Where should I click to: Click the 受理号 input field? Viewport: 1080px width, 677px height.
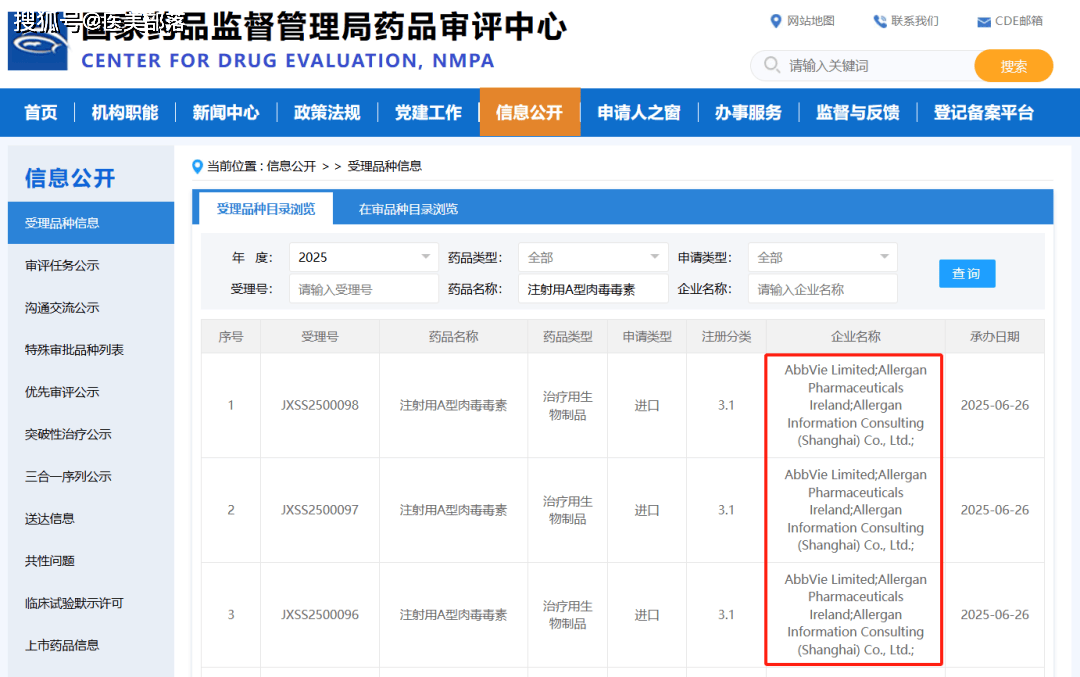coord(364,289)
